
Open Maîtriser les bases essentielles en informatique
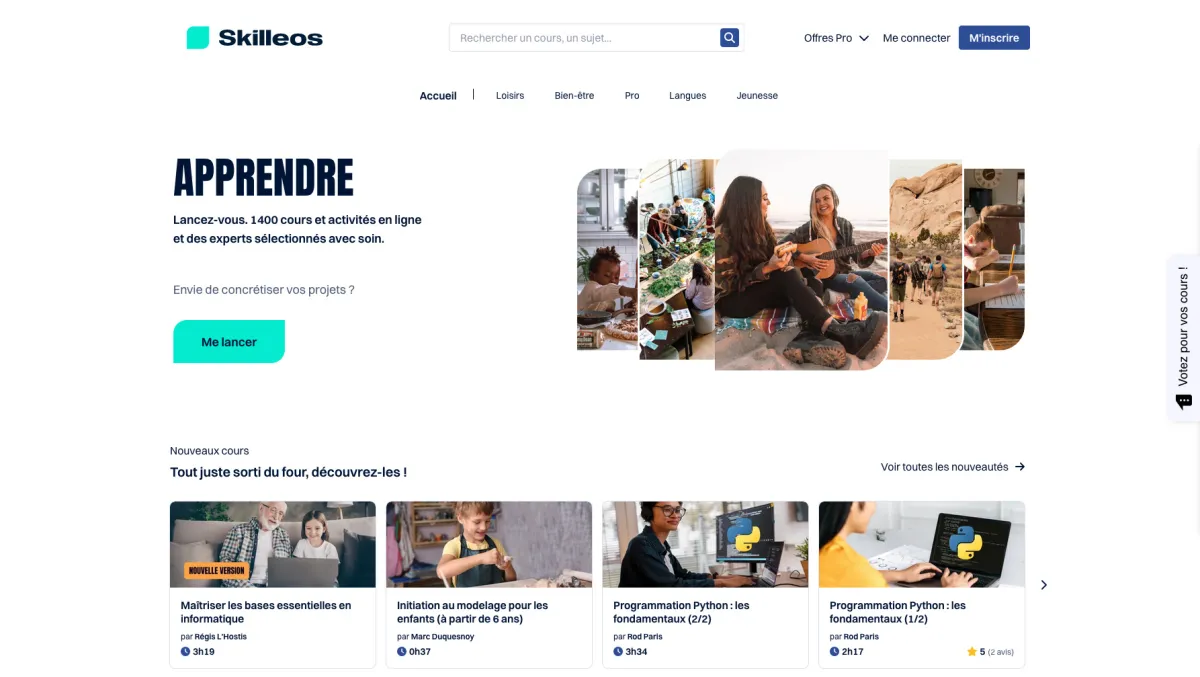tap(266, 612)
